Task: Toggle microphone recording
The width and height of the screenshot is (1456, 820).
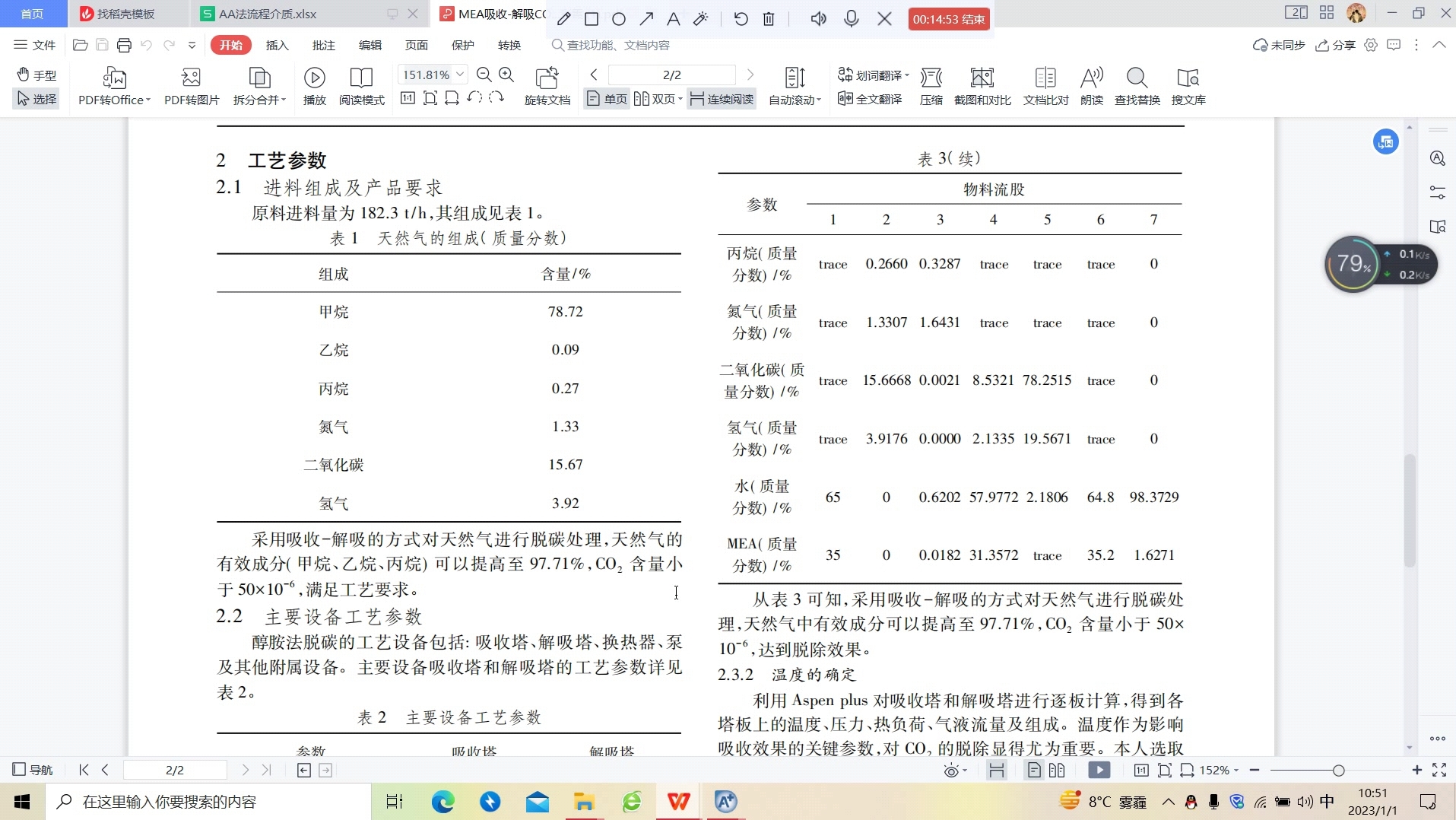Action: [852, 19]
